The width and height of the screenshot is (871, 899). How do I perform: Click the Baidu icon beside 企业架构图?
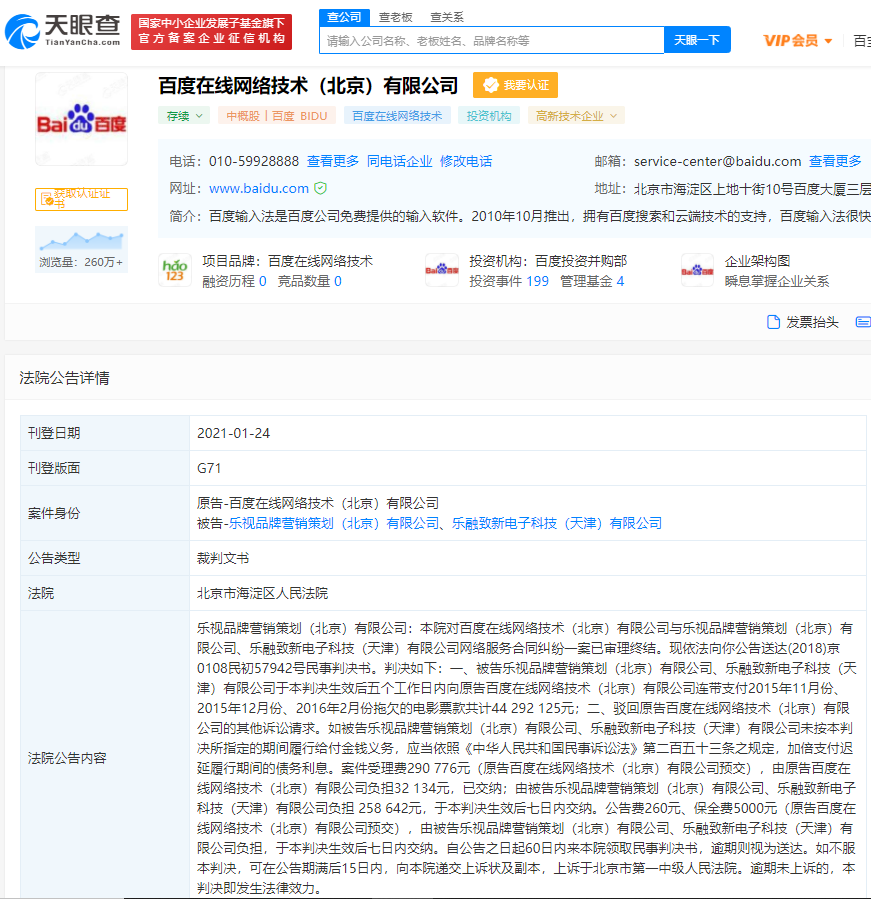pos(697,270)
